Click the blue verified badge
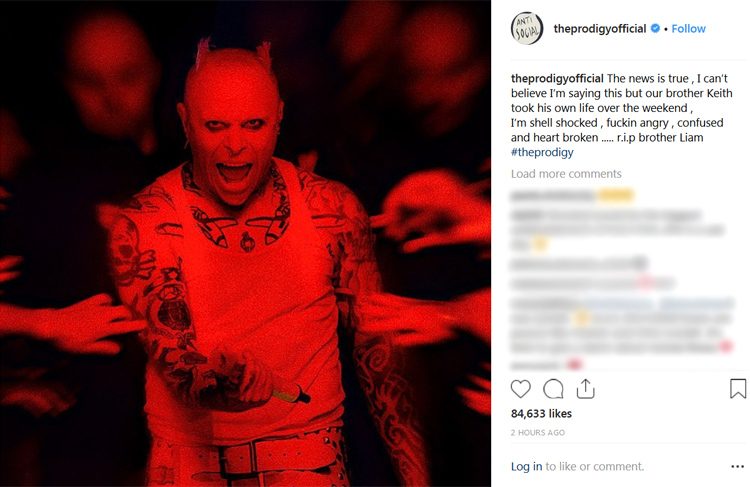The width and height of the screenshot is (750, 487). tap(655, 28)
